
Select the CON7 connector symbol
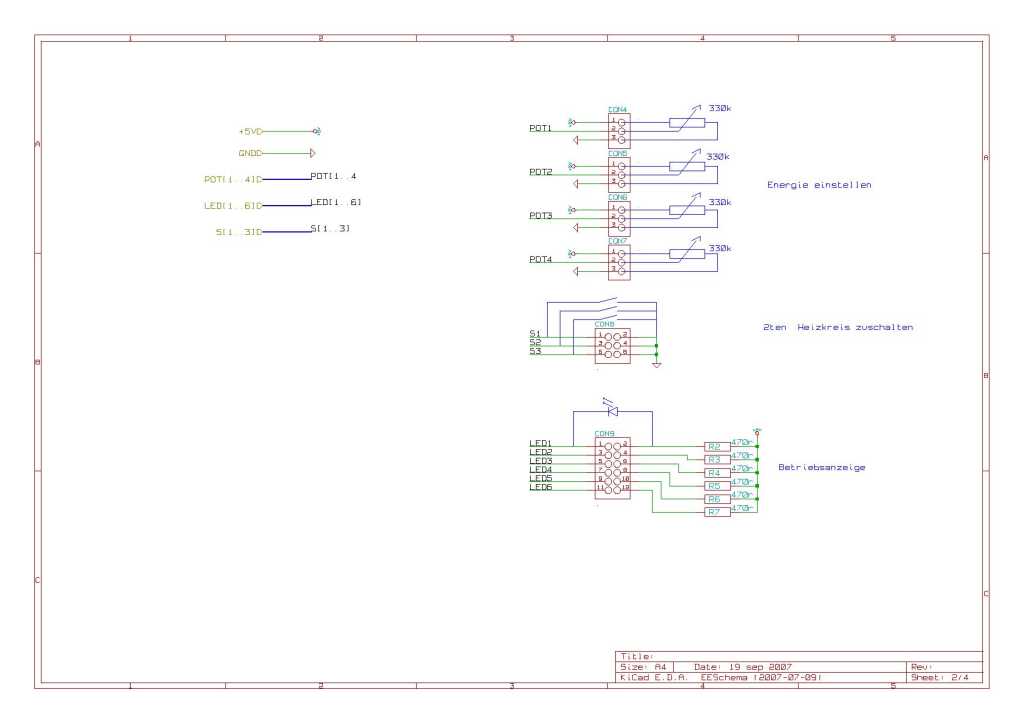coord(619,262)
